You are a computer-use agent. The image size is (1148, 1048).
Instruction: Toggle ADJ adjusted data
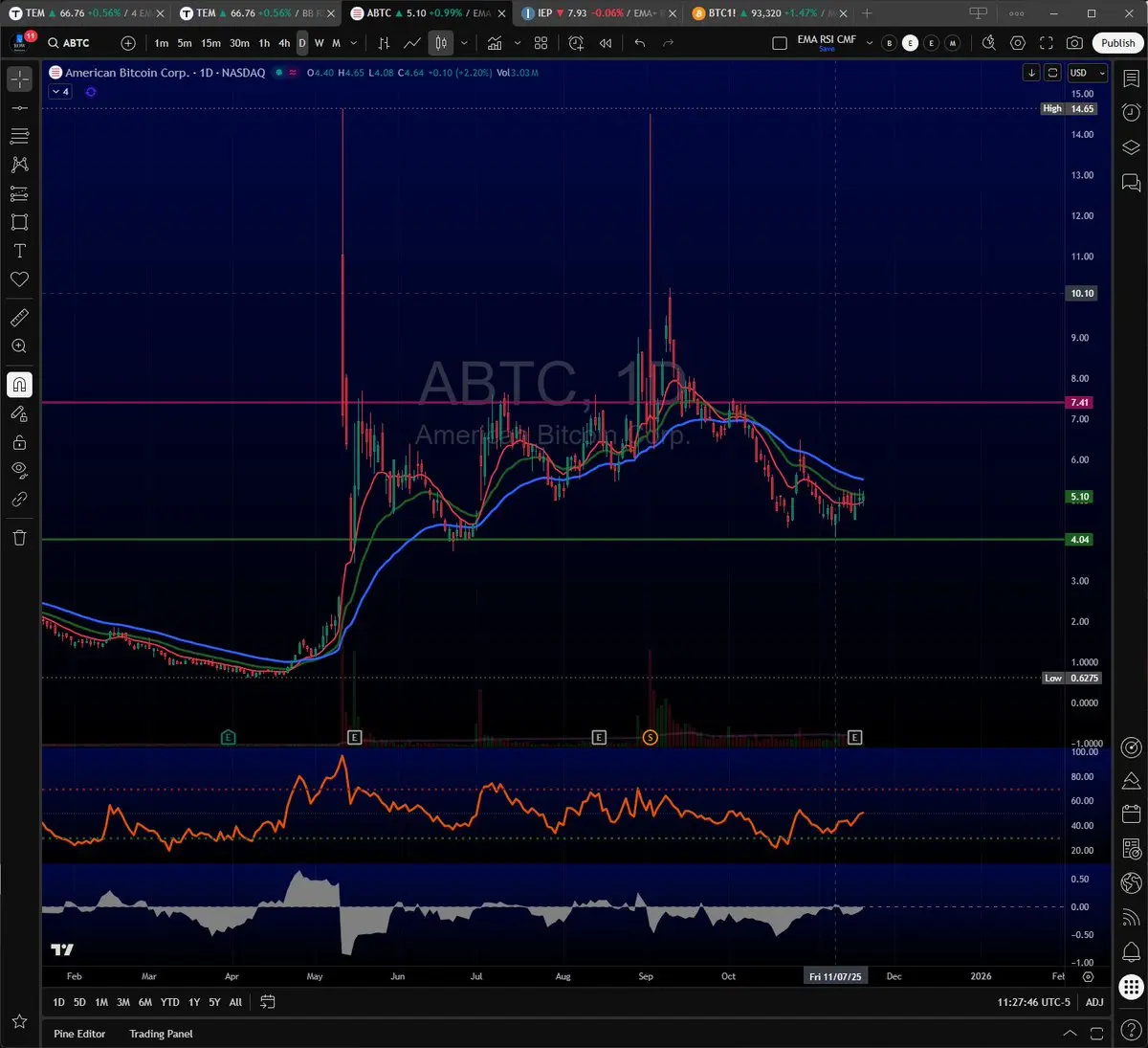point(1094,1002)
